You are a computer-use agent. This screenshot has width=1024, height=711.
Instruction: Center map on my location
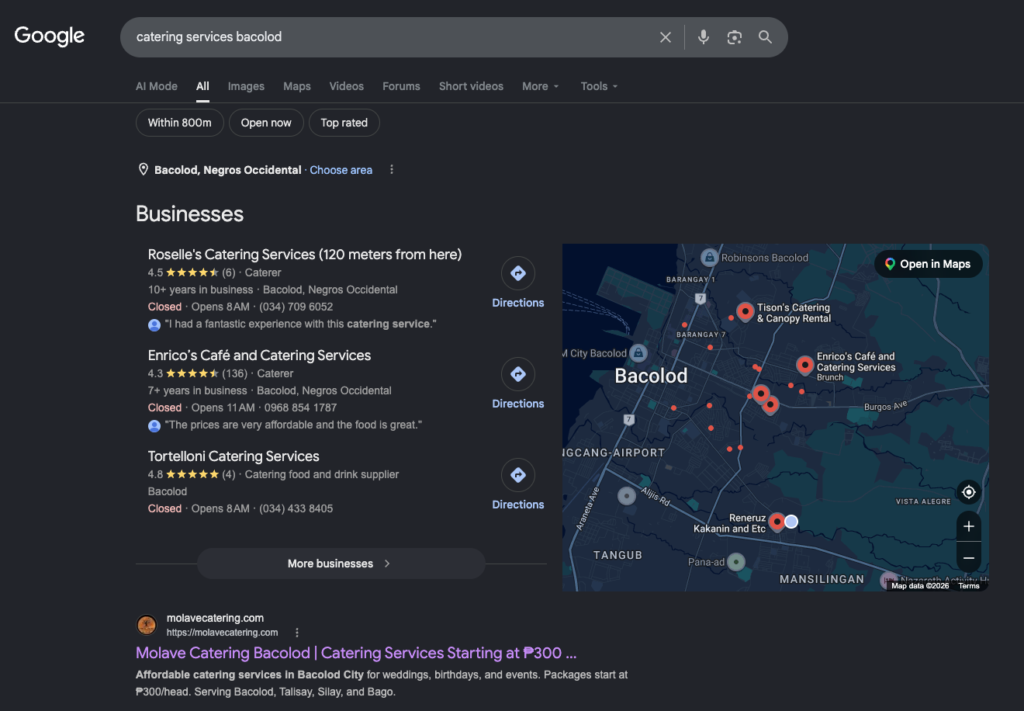tap(968, 492)
